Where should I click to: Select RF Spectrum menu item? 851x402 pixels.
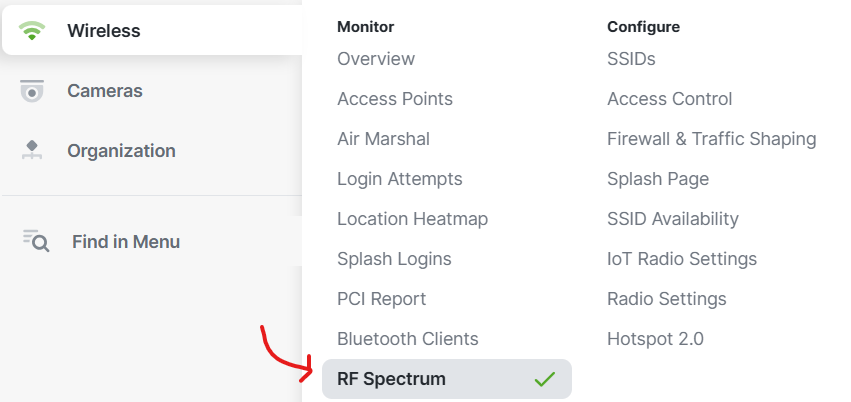click(x=447, y=379)
